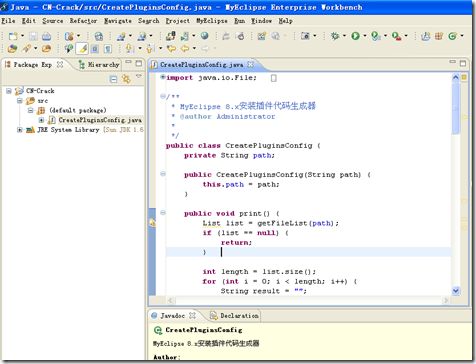Open the File menu
Screen dimensions: 476x364
click(8, 21)
